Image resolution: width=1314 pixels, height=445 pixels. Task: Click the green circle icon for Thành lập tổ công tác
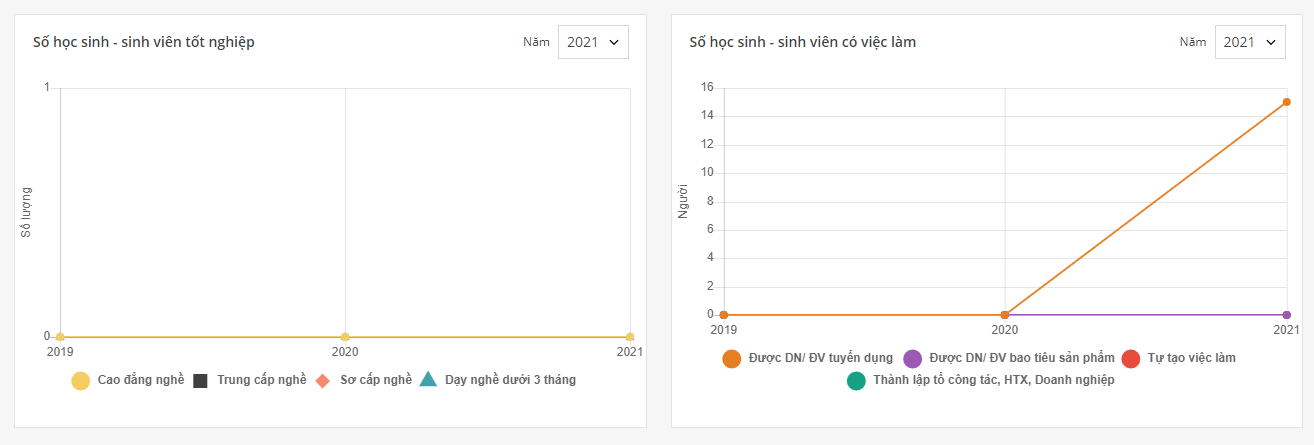pyautogui.click(x=856, y=380)
